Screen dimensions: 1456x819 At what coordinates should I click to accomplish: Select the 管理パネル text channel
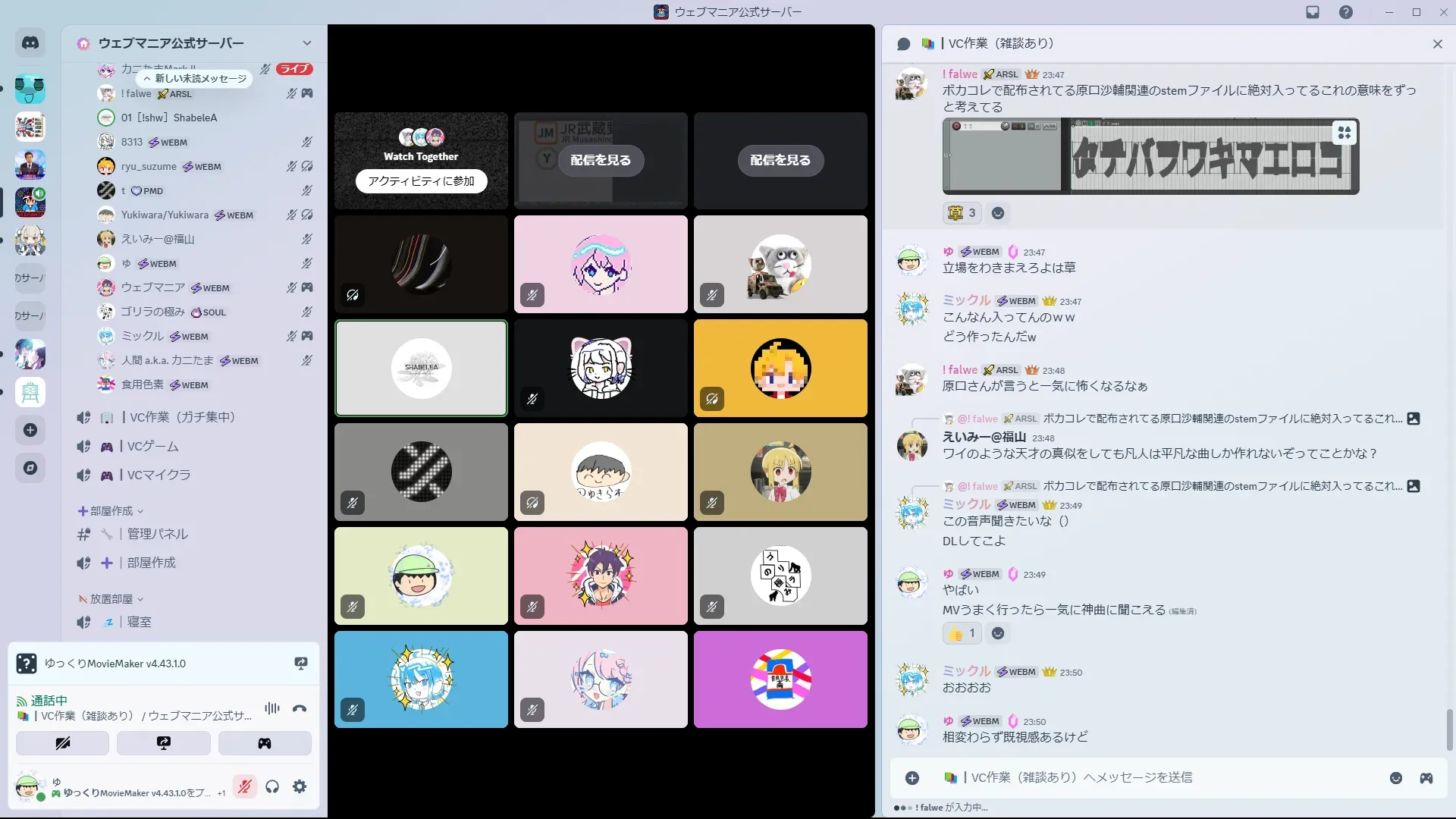pyautogui.click(x=157, y=534)
